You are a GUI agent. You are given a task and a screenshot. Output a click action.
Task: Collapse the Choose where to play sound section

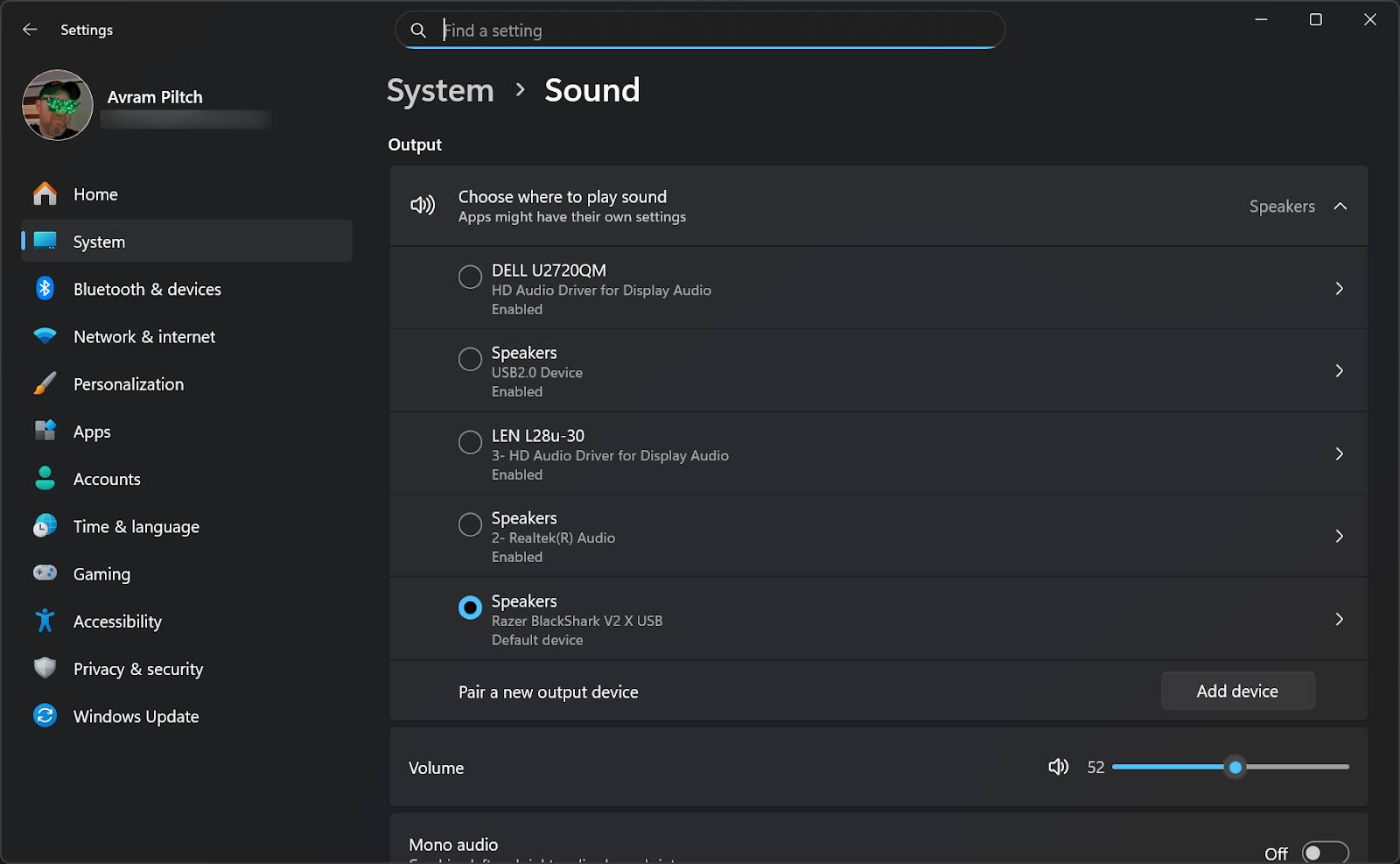[1340, 207]
